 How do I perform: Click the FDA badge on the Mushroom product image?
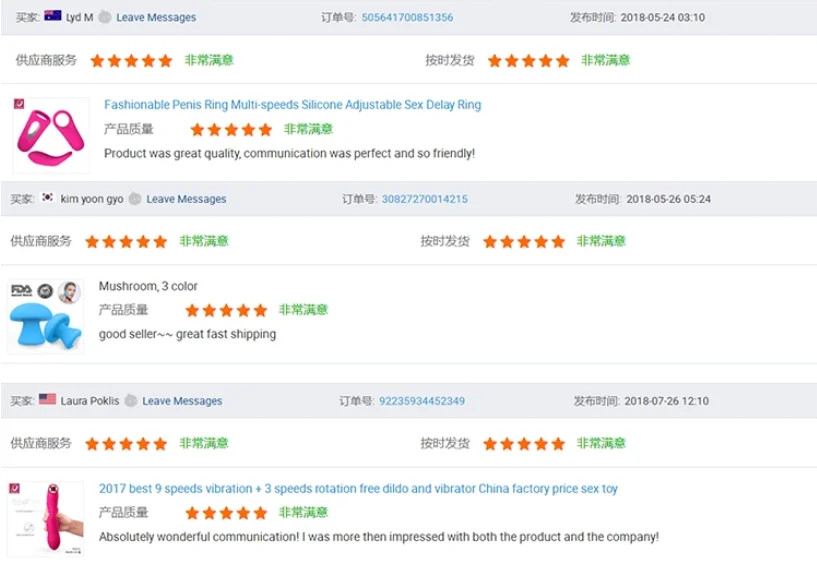click(x=21, y=291)
